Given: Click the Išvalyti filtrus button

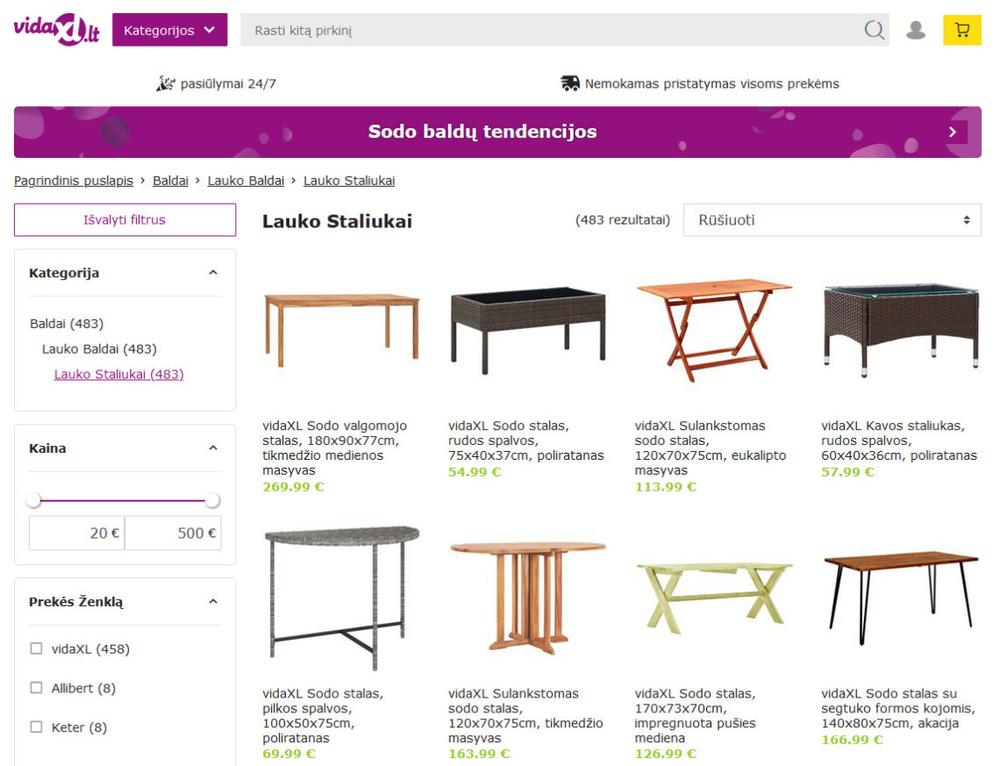Looking at the screenshot, I should [x=124, y=220].
